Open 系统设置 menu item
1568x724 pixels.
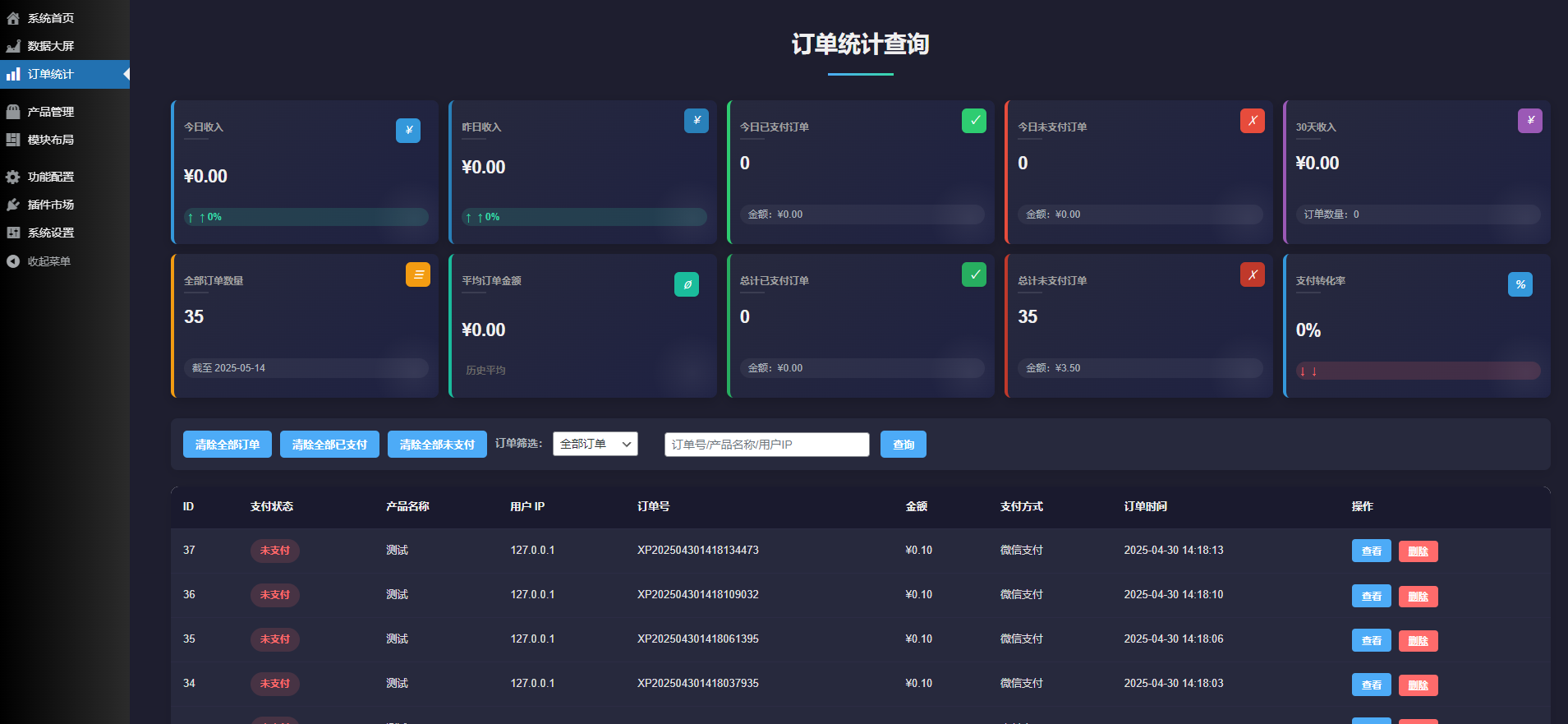click(65, 233)
